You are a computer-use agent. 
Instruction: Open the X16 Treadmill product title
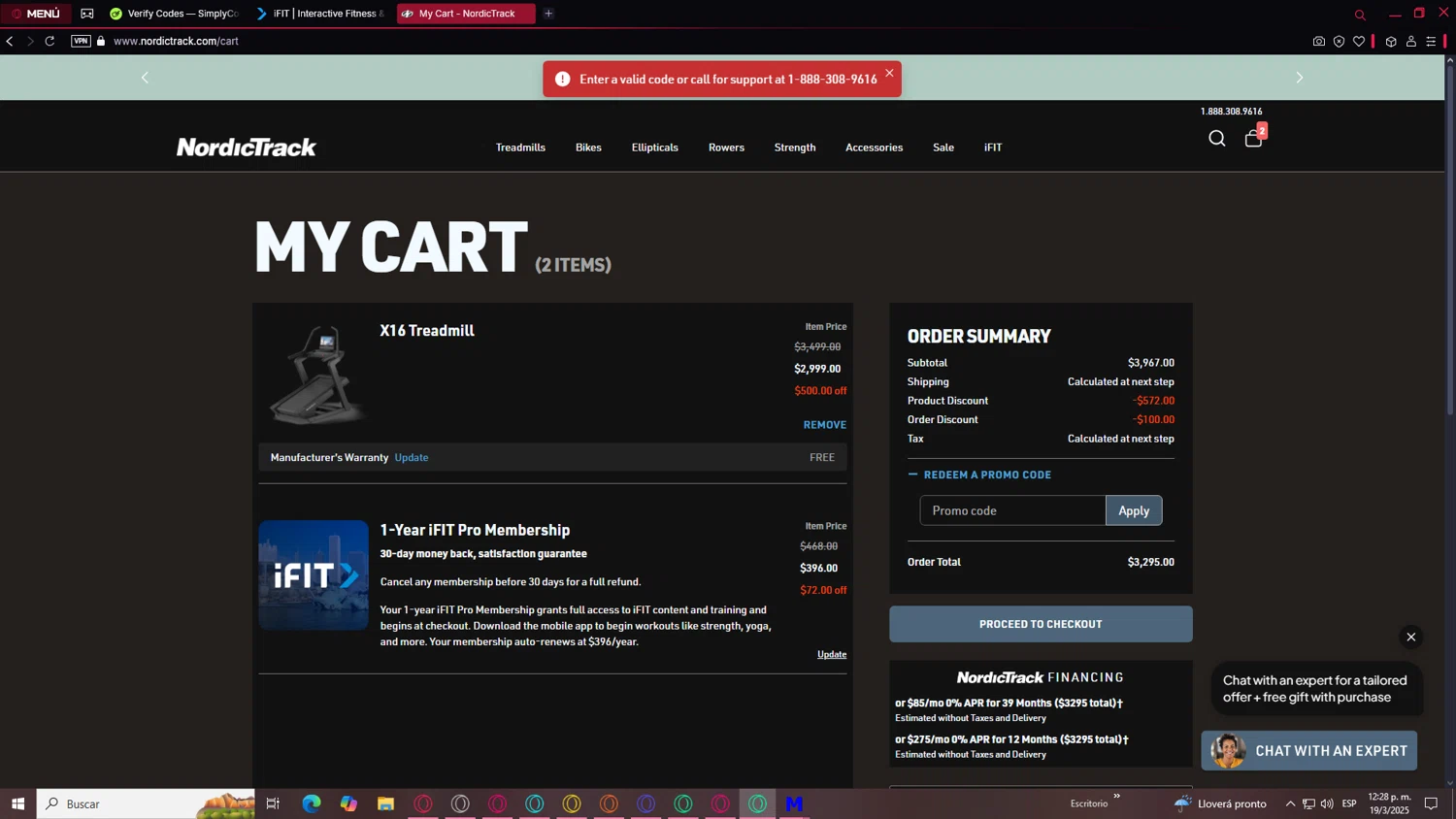tap(427, 331)
